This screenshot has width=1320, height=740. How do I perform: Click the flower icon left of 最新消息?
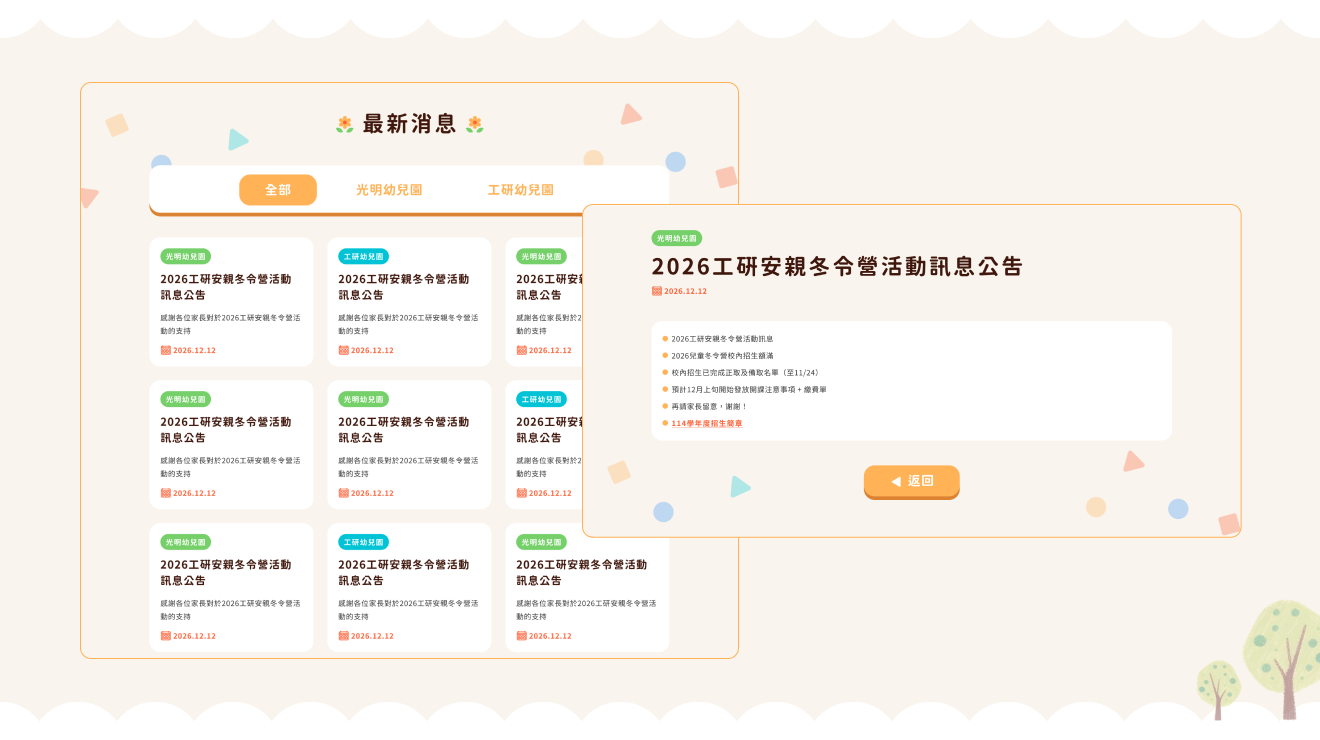click(x=345, y=124)
